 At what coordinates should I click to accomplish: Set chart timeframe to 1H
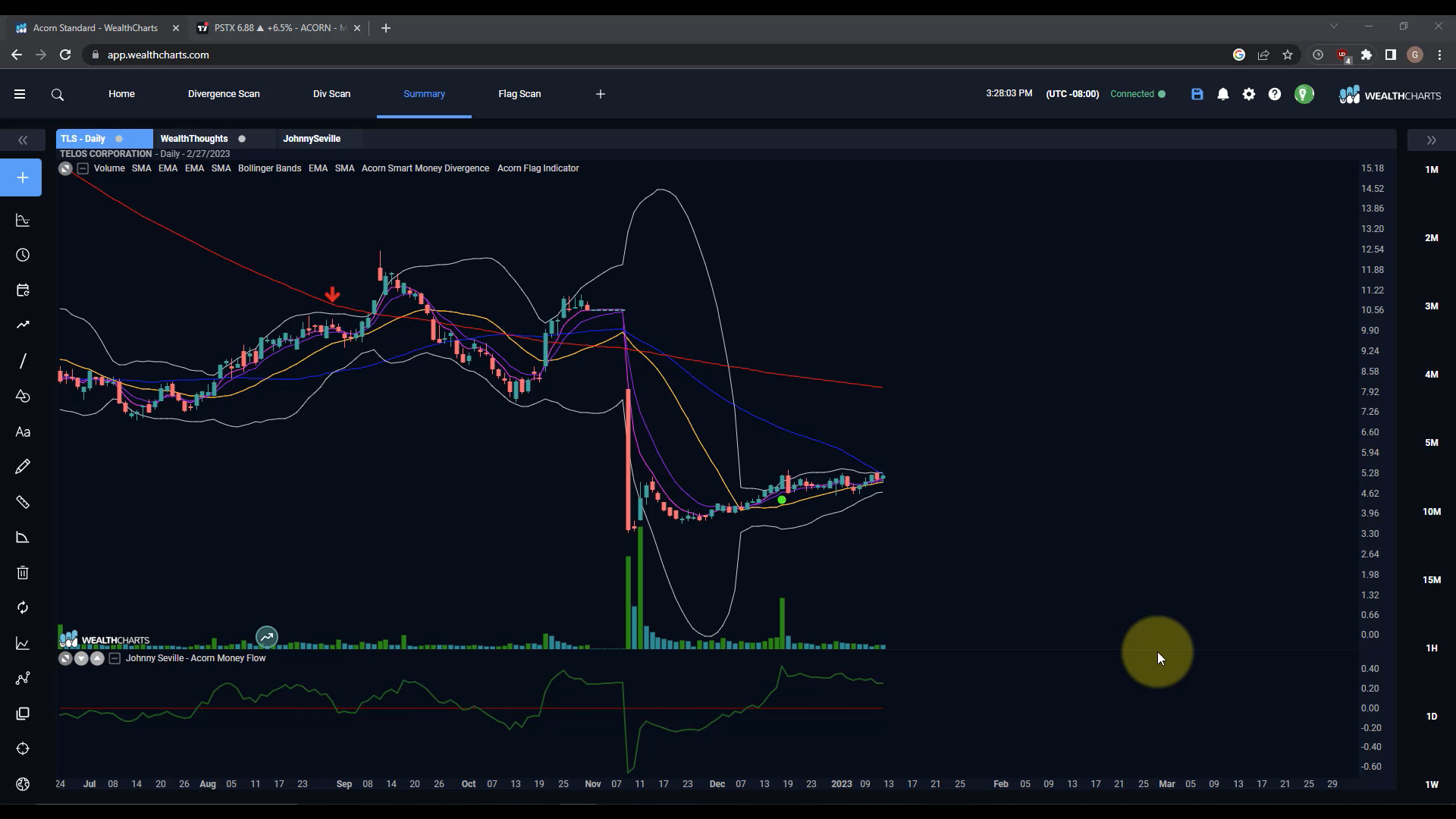click(x=1432, y=648)
